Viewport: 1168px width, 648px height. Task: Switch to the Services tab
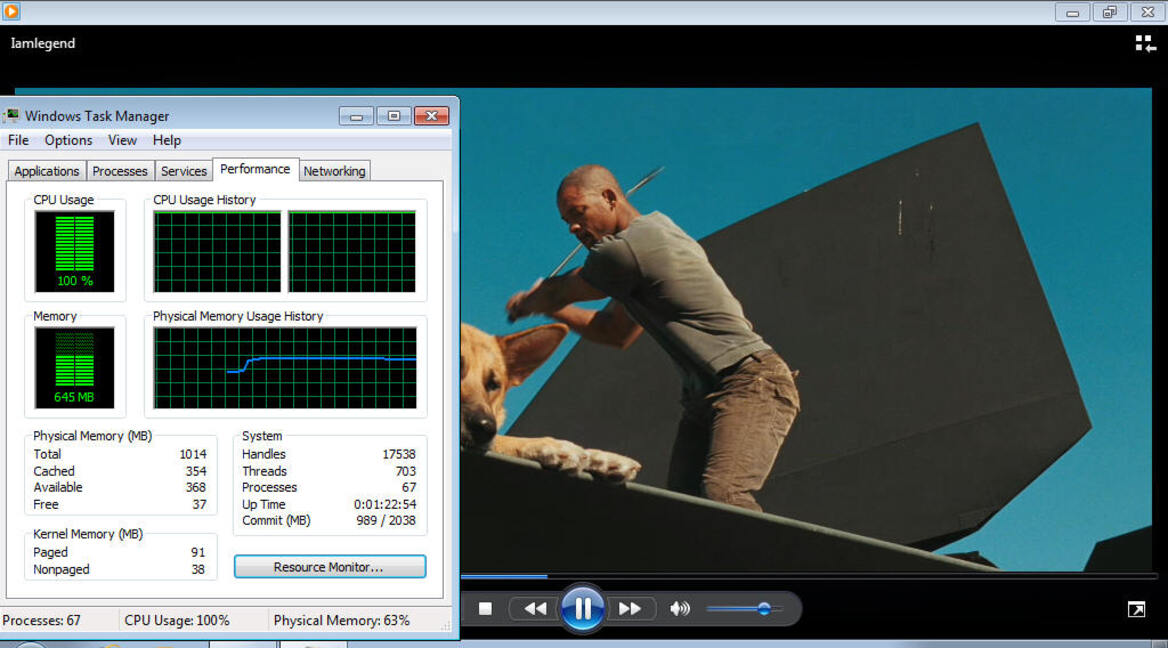coord(184,171)
